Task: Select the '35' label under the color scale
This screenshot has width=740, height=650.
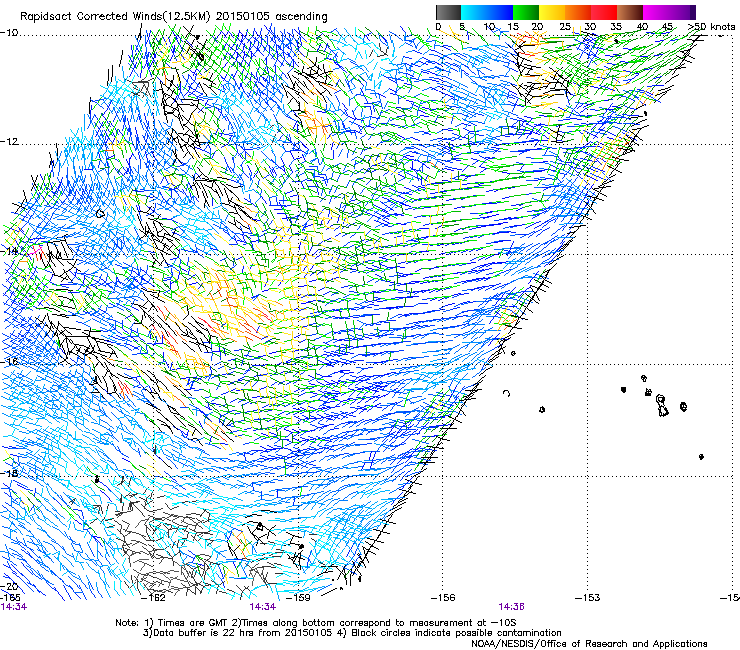Action: click(x=616, y=27)
